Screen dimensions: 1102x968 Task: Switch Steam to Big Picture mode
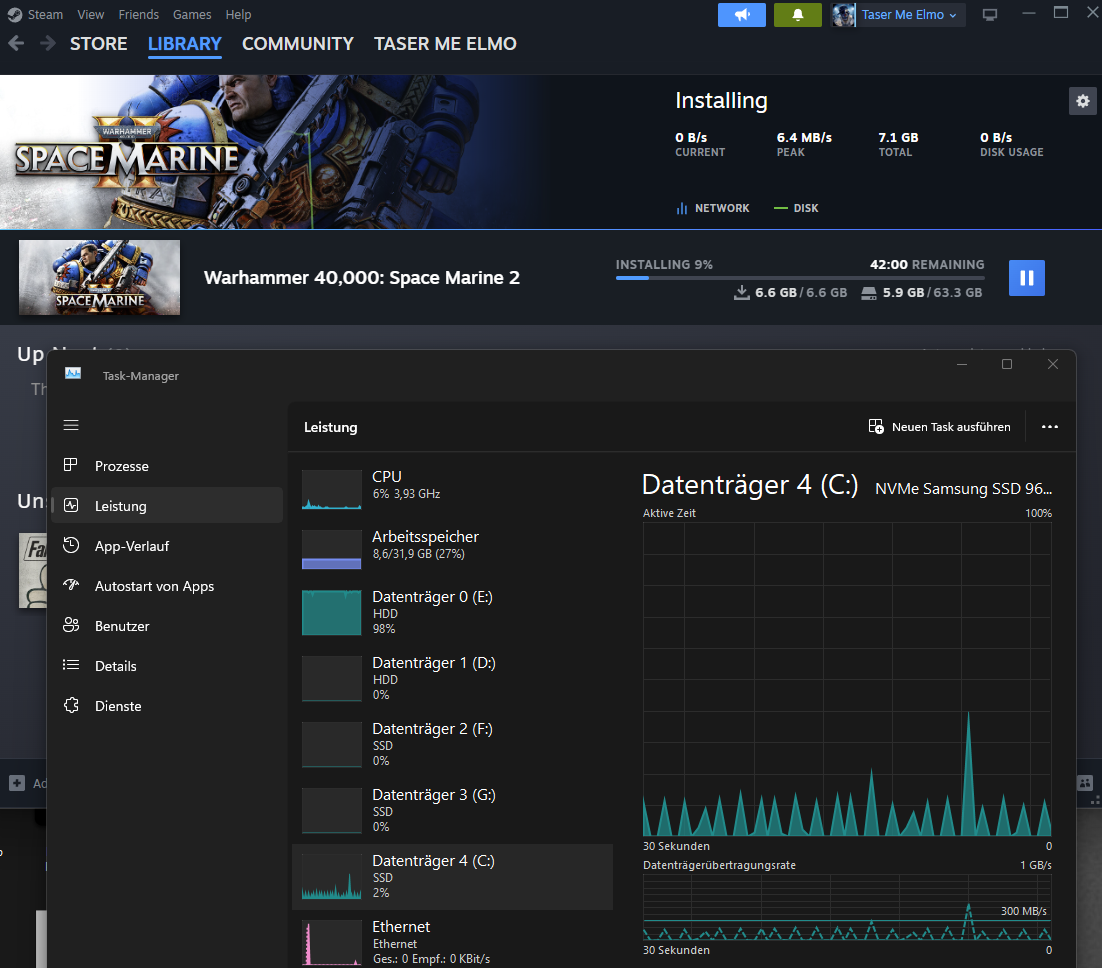click(990, 15)
